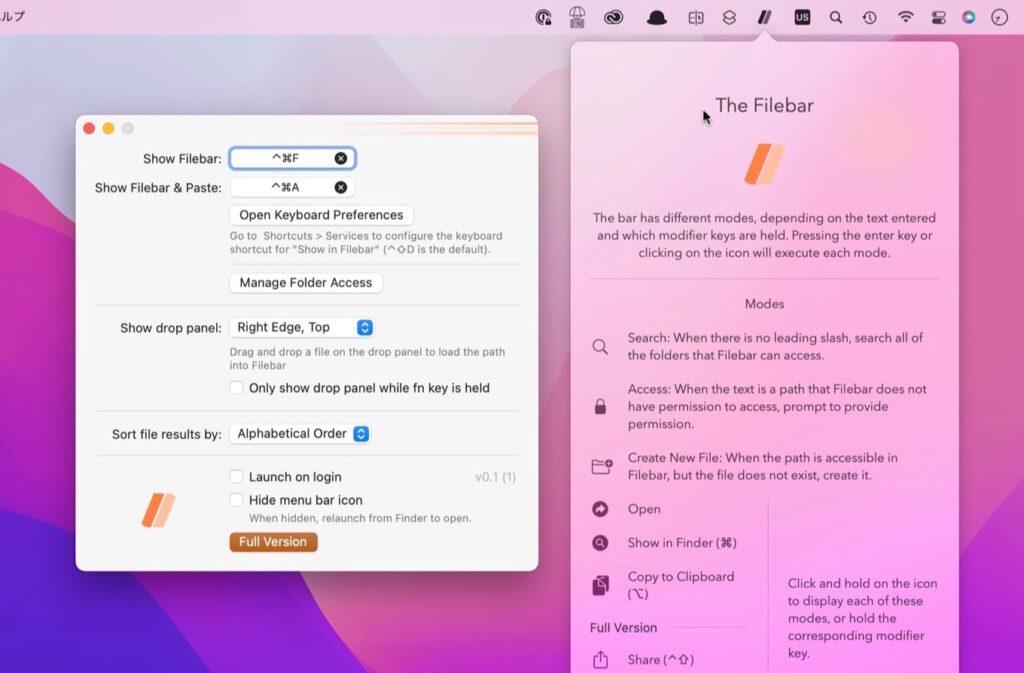Click the Show in Finder icon
Viewport: 1024px width, 673px height.
(x=601, y=543)
